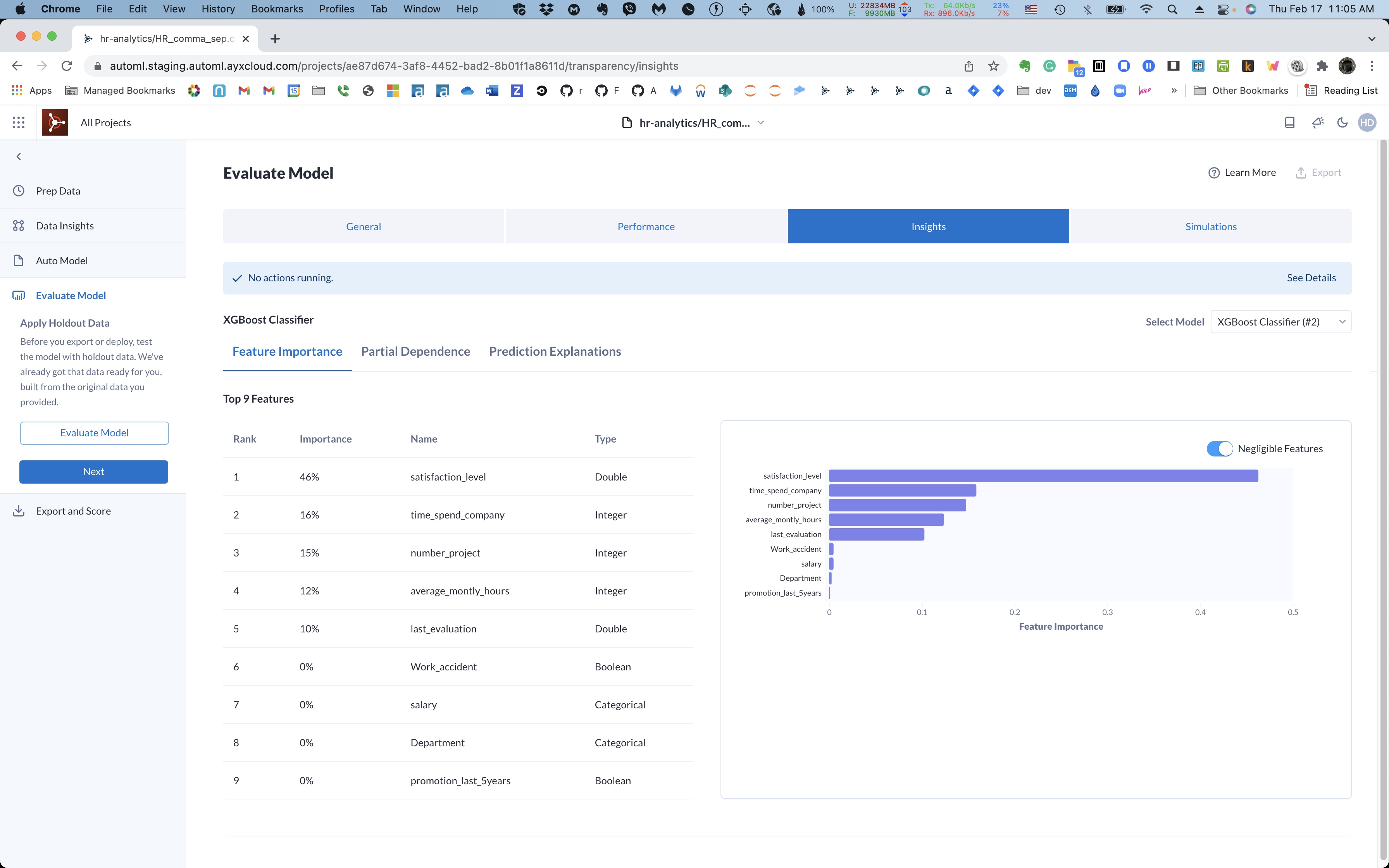Viewport: 1389px width, 868px height.
Task: Click the Learn More help icon
Action: pyautogui.click(x=1213, y=172)
